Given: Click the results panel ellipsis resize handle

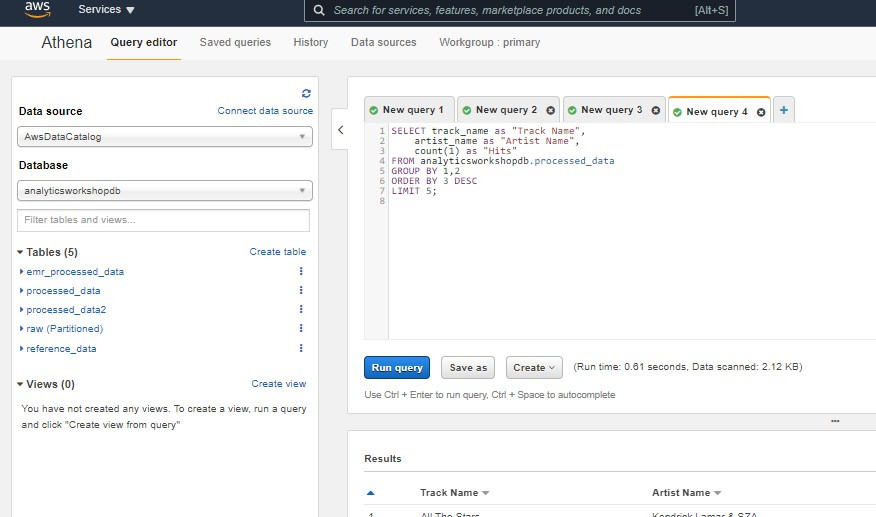Looking at the screenshot, I should click(x=835, y=421).
